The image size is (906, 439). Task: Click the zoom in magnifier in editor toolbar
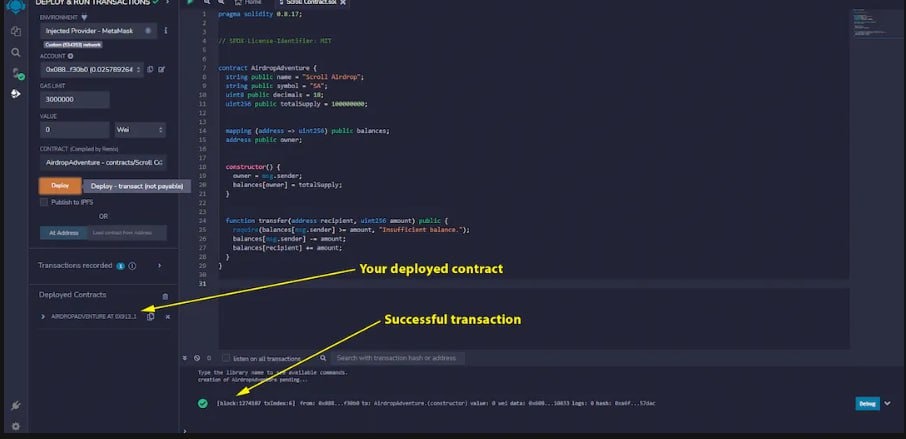coord(221,2)
